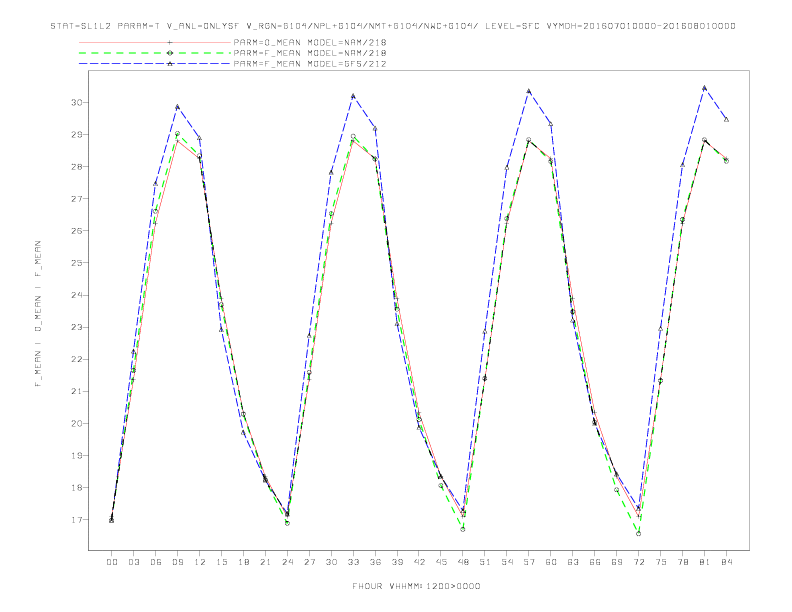This screenshot has height=612, width=792.
Task: Click the x-axis forecast hour label 69
Action: [x=617, y=562]
